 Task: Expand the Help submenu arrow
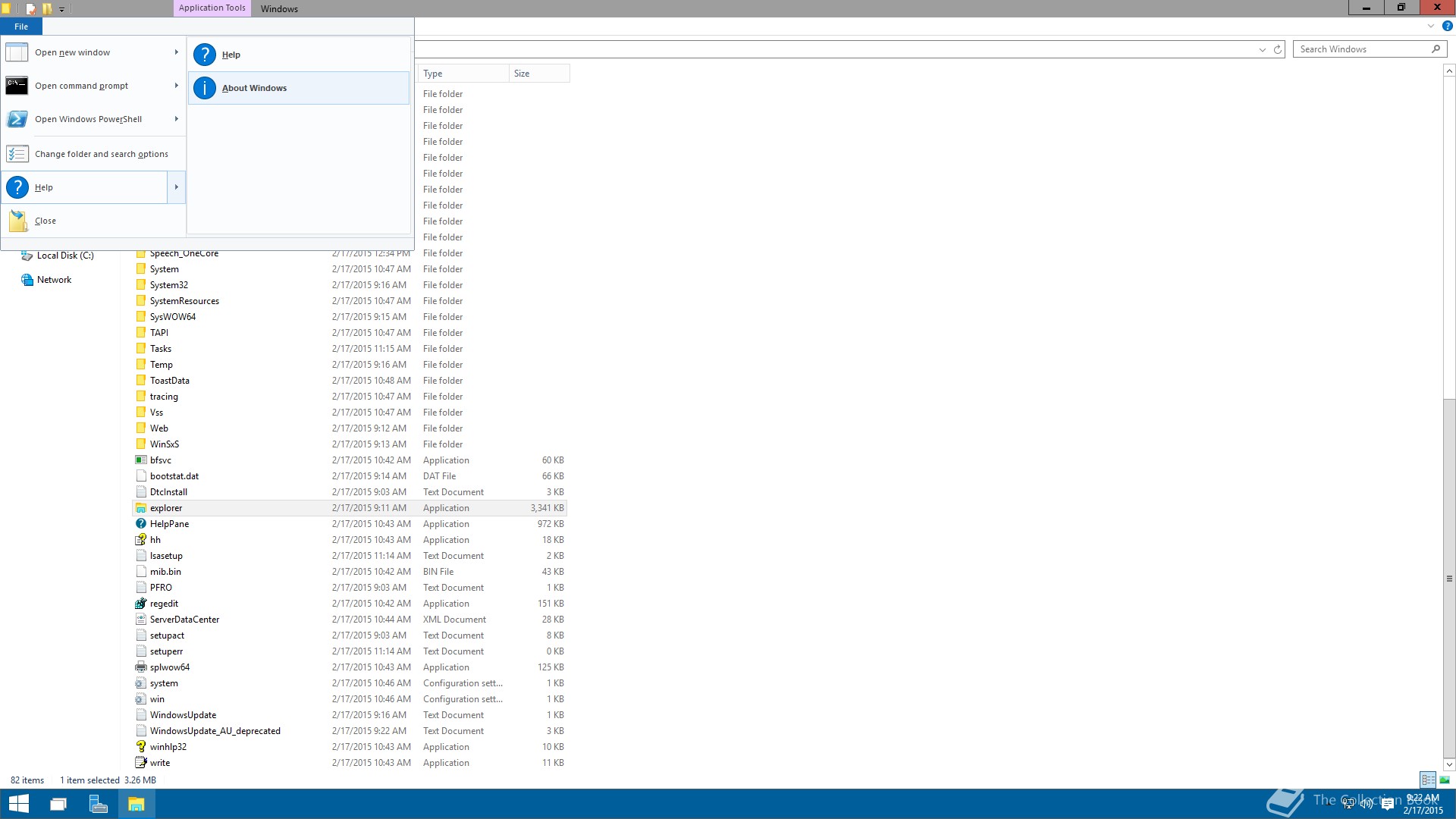point(176,187)
